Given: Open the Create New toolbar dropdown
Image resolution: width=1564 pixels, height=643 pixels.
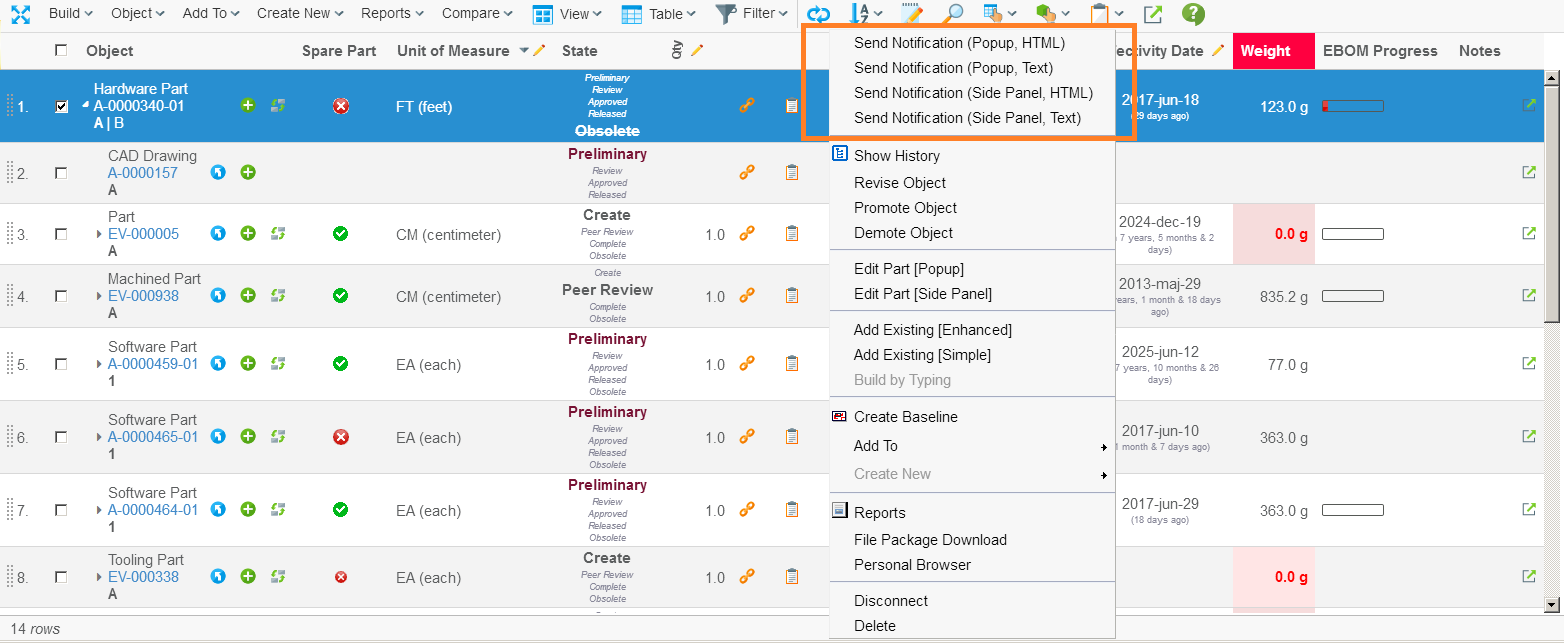Looking at the screenshot, I should [299, 14].
